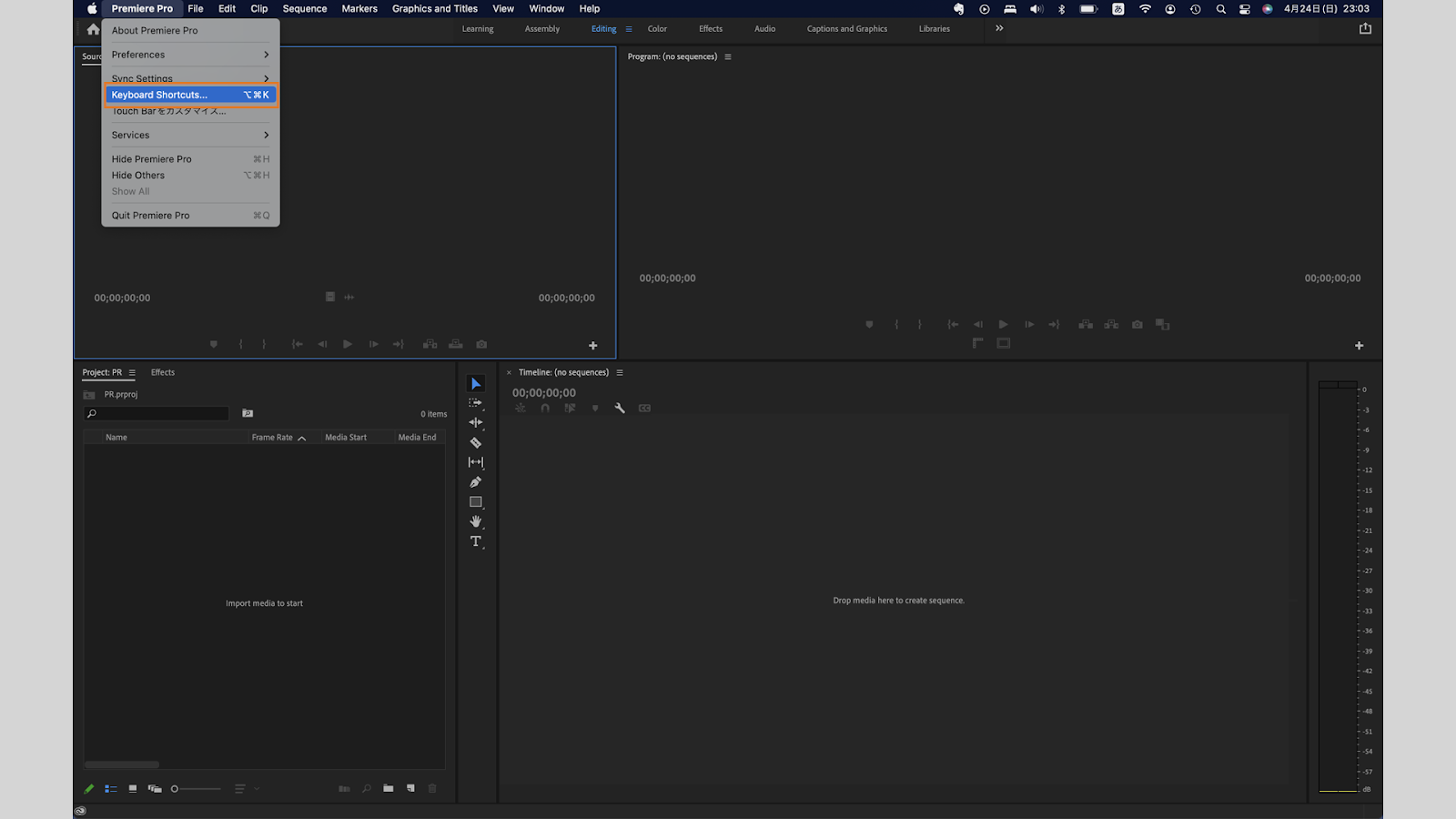Click Export Frame camera in Program monitor
The width and height of the screenshot is (1456, 819).
1137,325
